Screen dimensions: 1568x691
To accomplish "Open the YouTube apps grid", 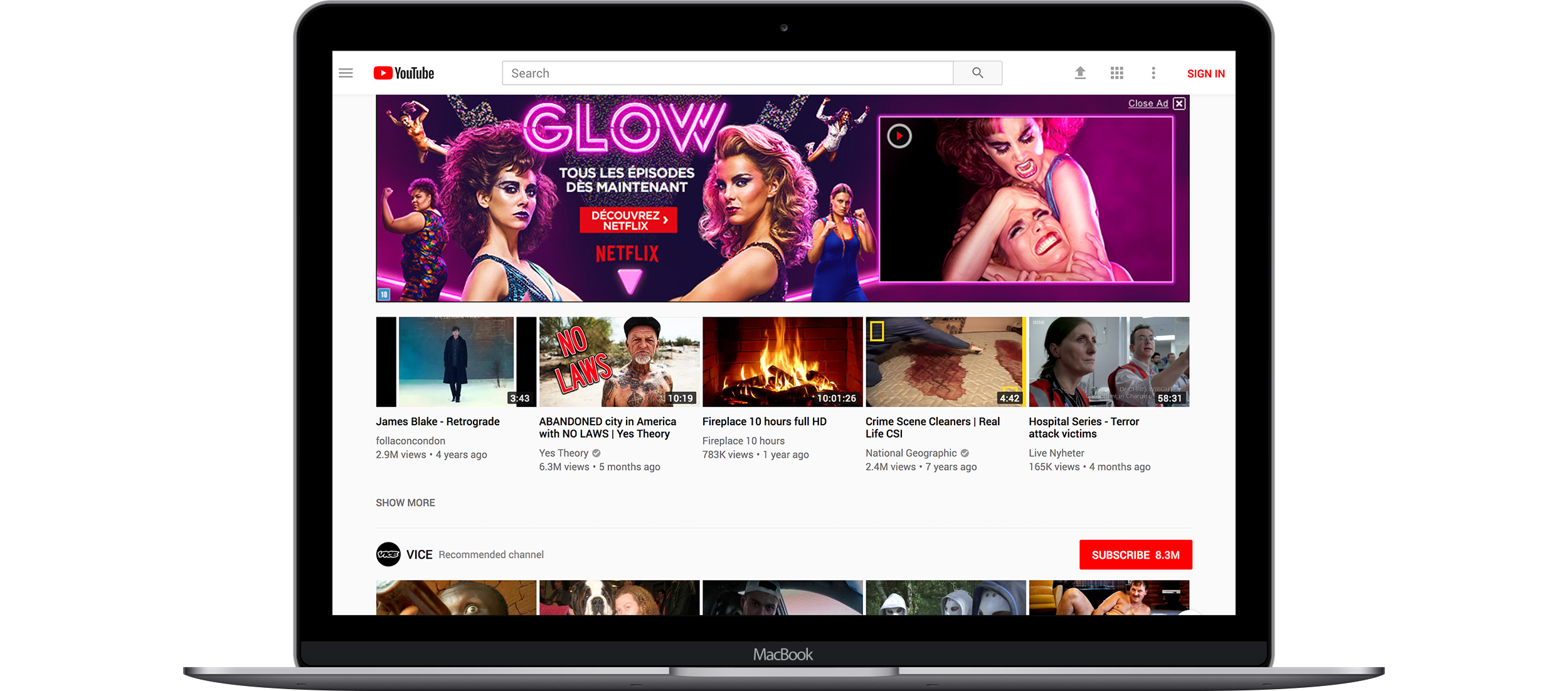I will [1116, 73].
